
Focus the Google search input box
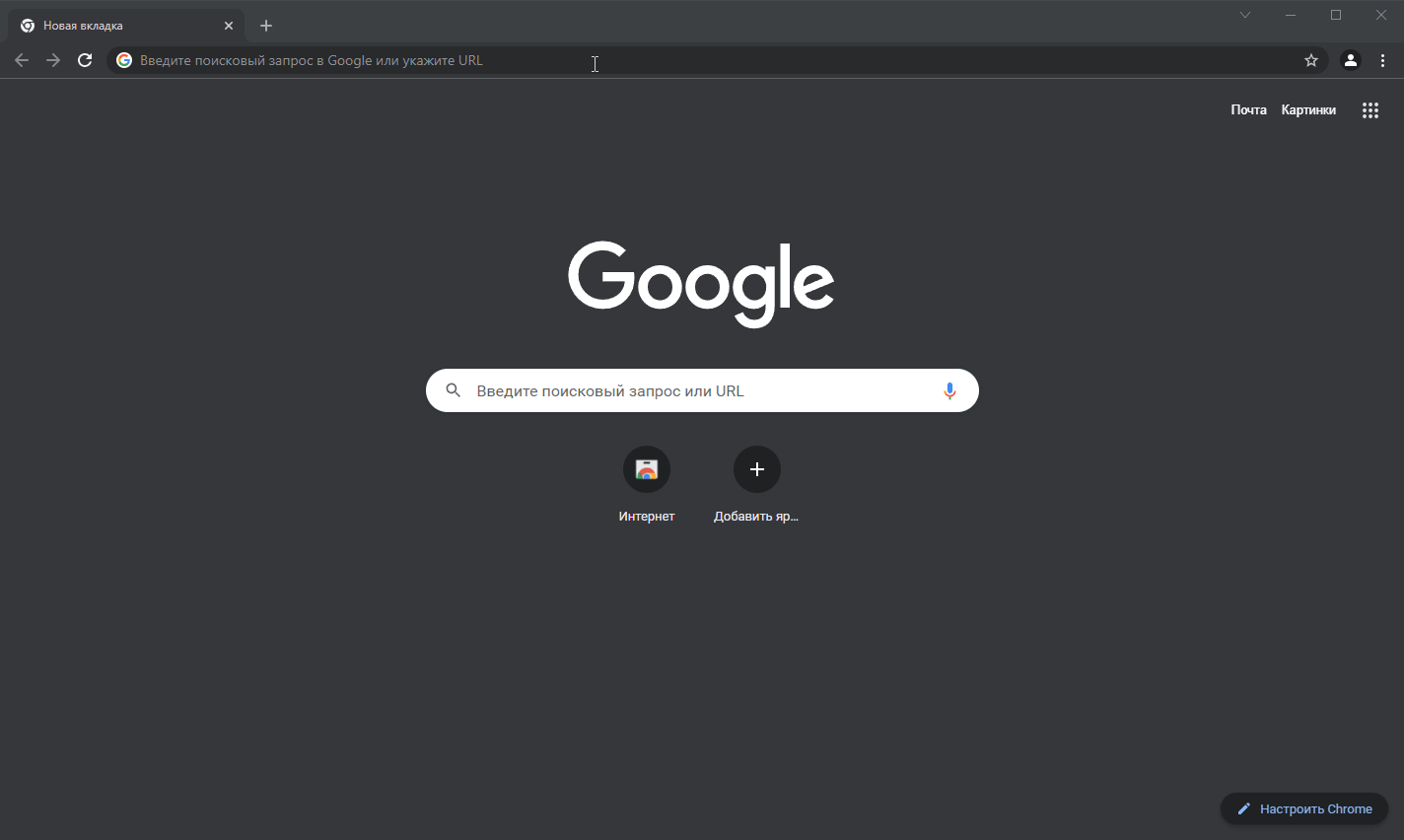702,390
